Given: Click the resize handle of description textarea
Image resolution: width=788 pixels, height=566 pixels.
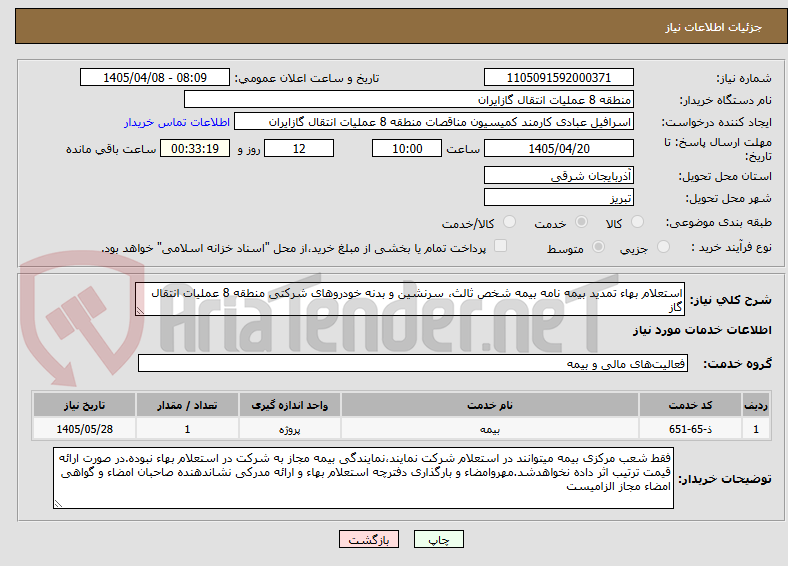Looking at the screenshot, I should click(140, 311).
